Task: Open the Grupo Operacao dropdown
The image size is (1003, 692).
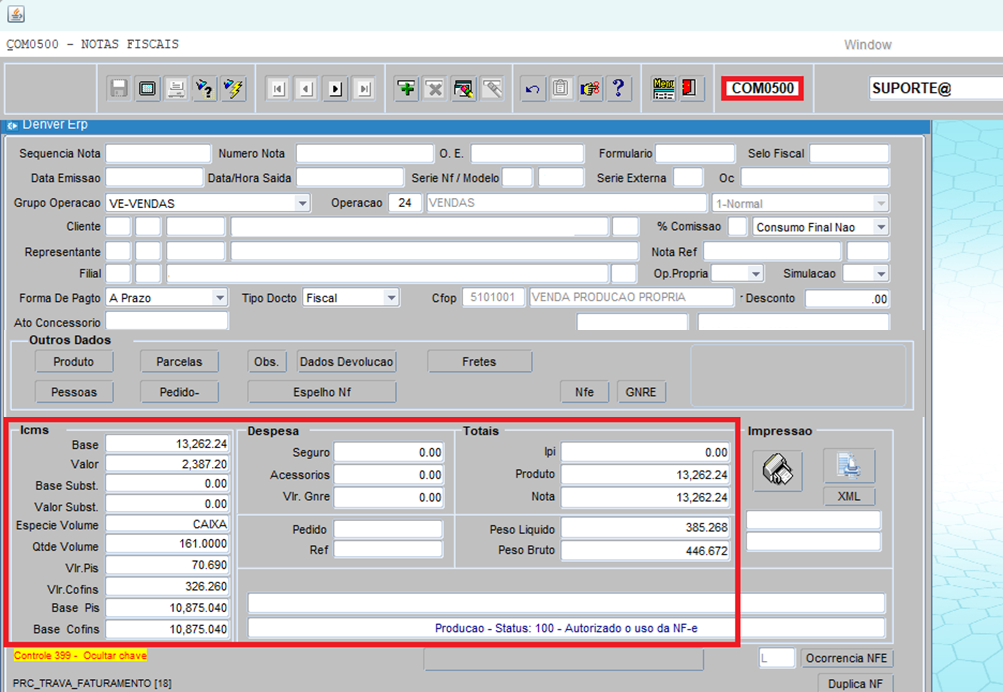Action: (x=302, y=203)
